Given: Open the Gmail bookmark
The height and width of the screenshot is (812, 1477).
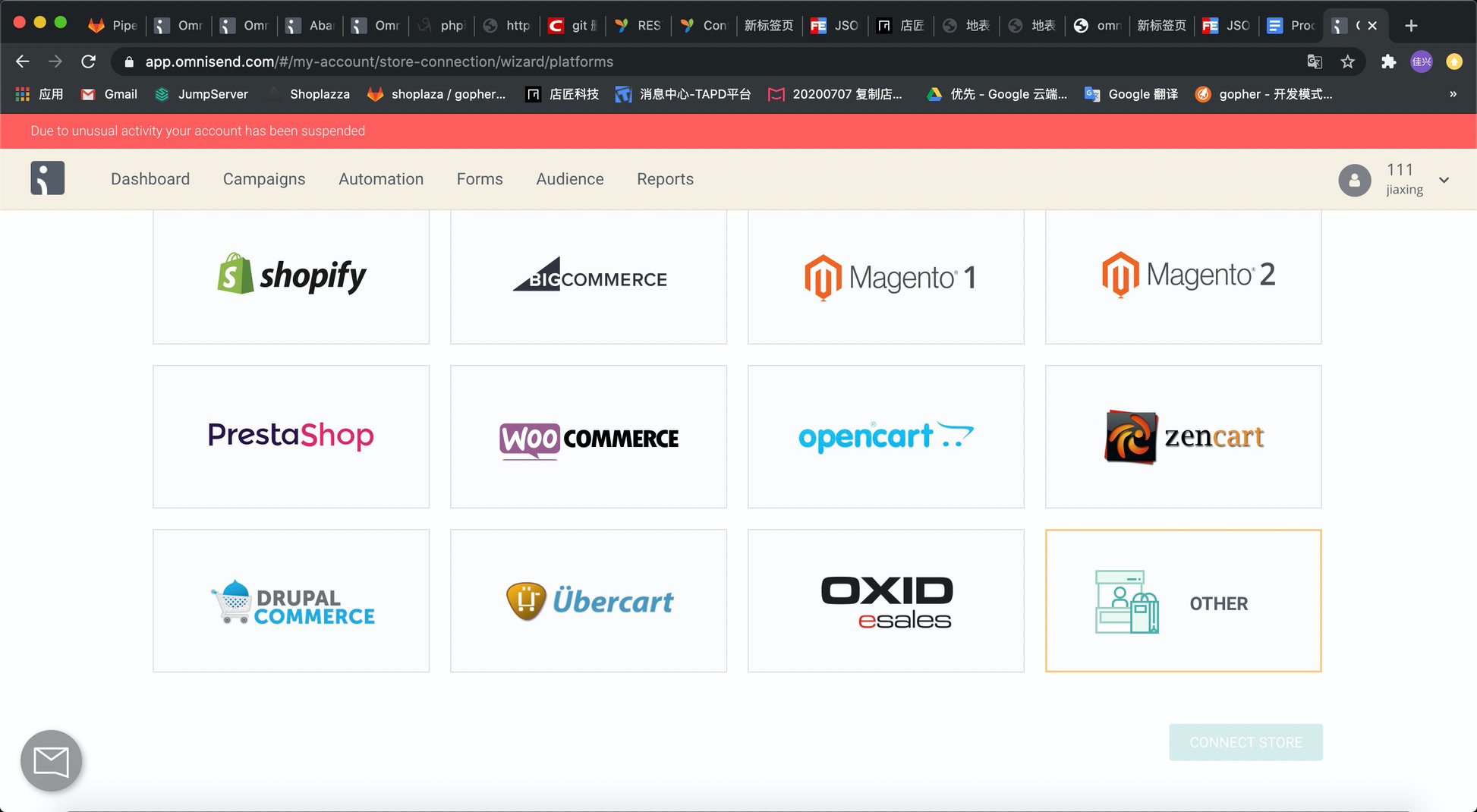Looking at the screenshot, I should tap(109, 94).
